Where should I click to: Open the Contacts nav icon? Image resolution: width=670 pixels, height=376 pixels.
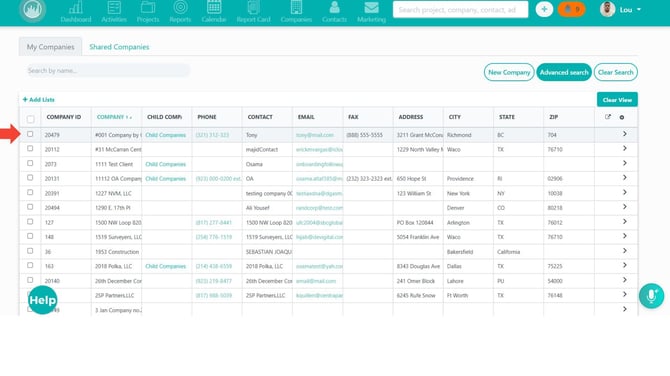(334, 12)
